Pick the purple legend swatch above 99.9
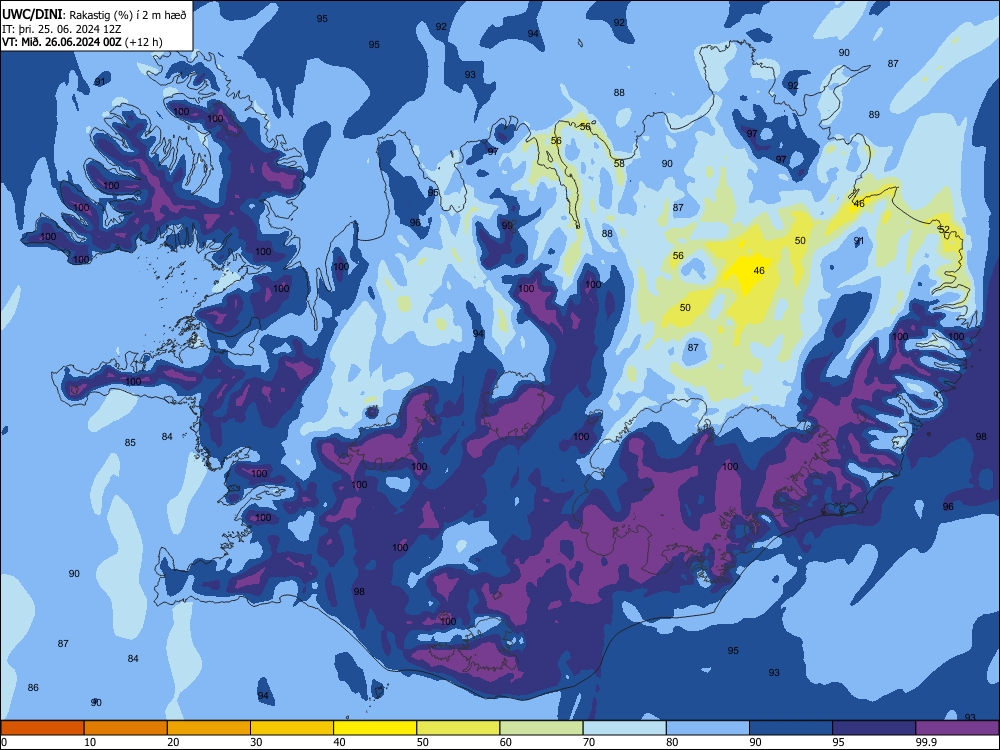The width and height of the screenshot is (1000, 750). [x=957, y=728]
